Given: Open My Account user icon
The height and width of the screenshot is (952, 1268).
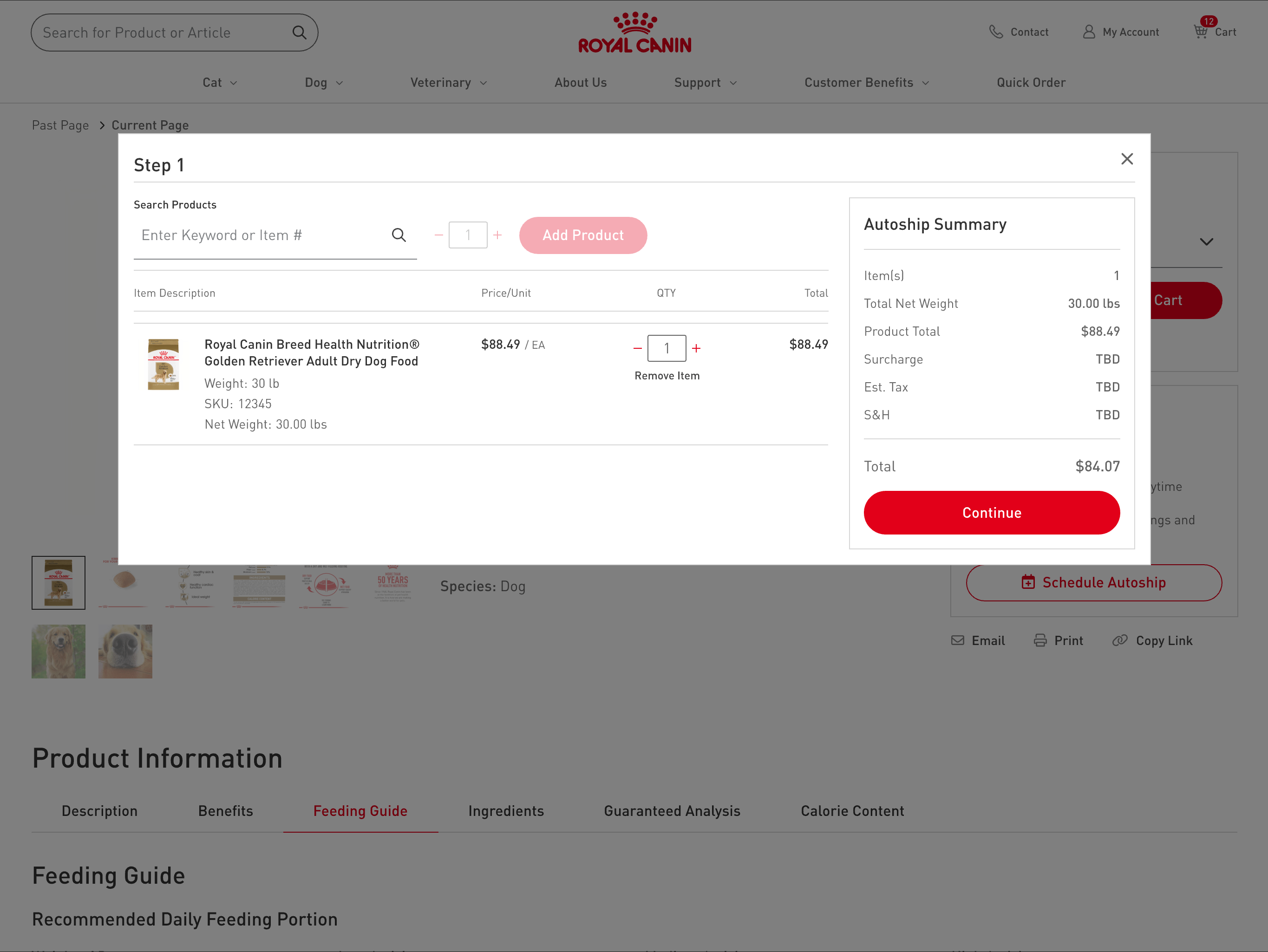Looking at the screenshot, I should [x=1089, y=32].
